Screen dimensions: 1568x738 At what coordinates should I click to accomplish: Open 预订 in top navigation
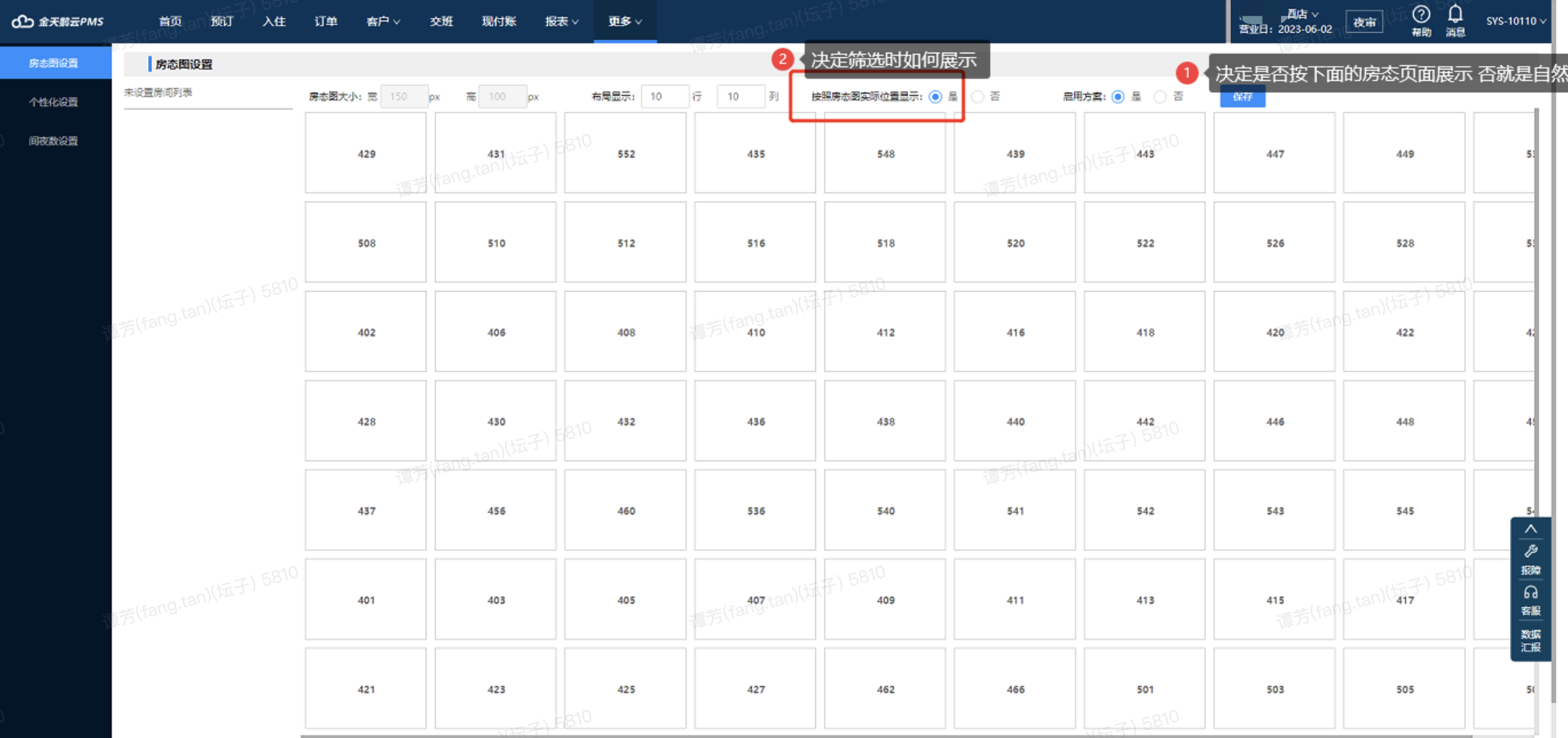tap(222, 21)
